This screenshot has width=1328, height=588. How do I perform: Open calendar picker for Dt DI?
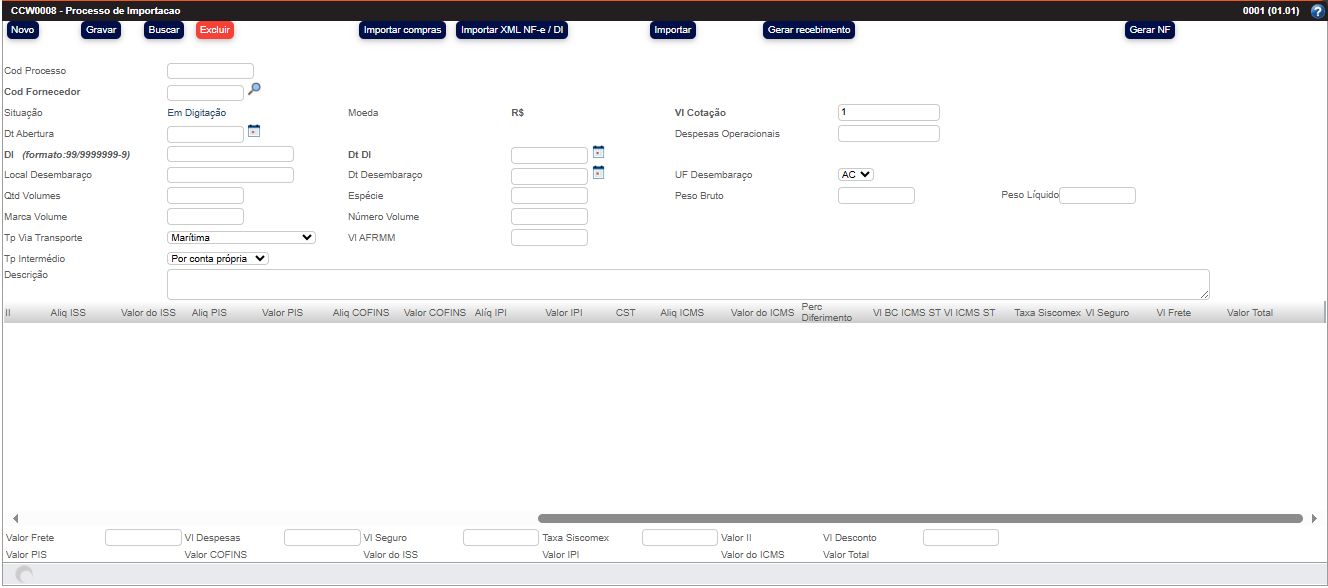598,152
